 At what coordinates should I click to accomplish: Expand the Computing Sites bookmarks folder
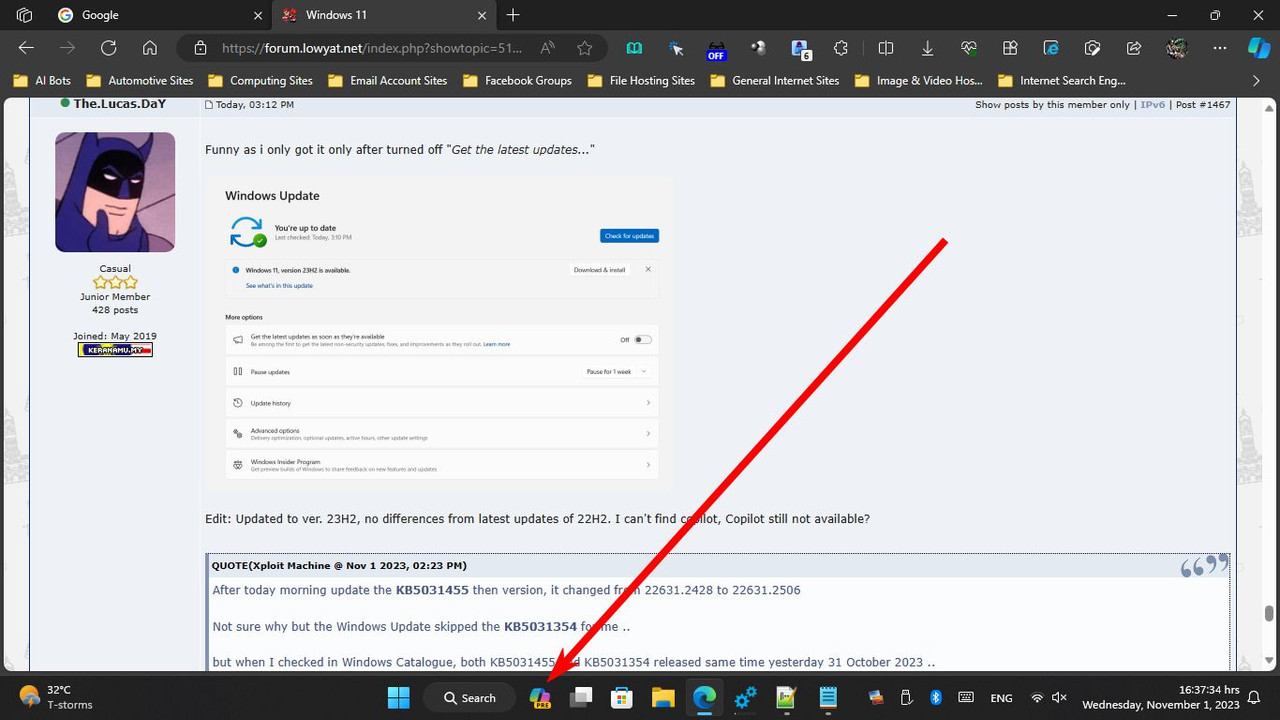(260, 81)
